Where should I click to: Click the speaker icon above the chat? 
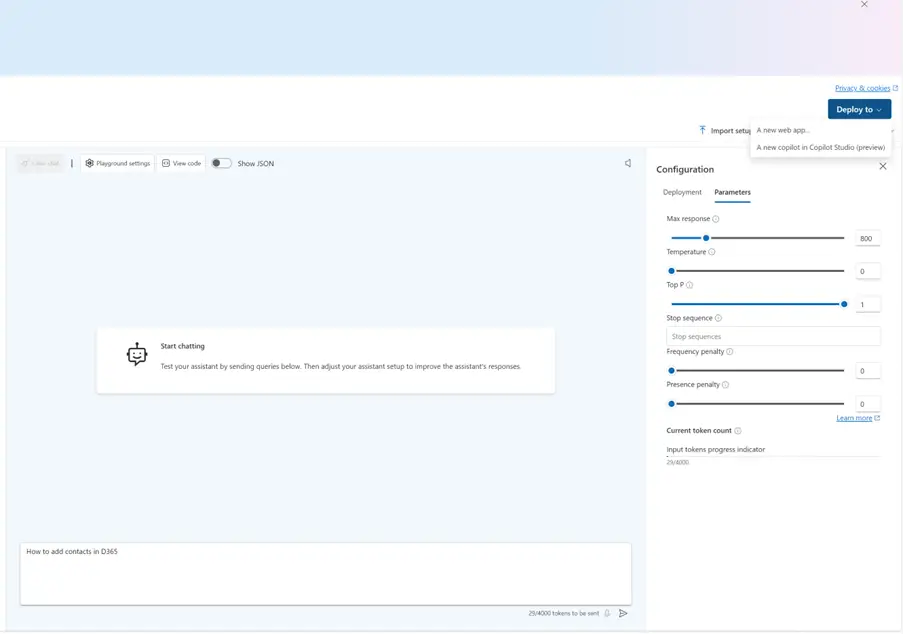coord(628,164)
